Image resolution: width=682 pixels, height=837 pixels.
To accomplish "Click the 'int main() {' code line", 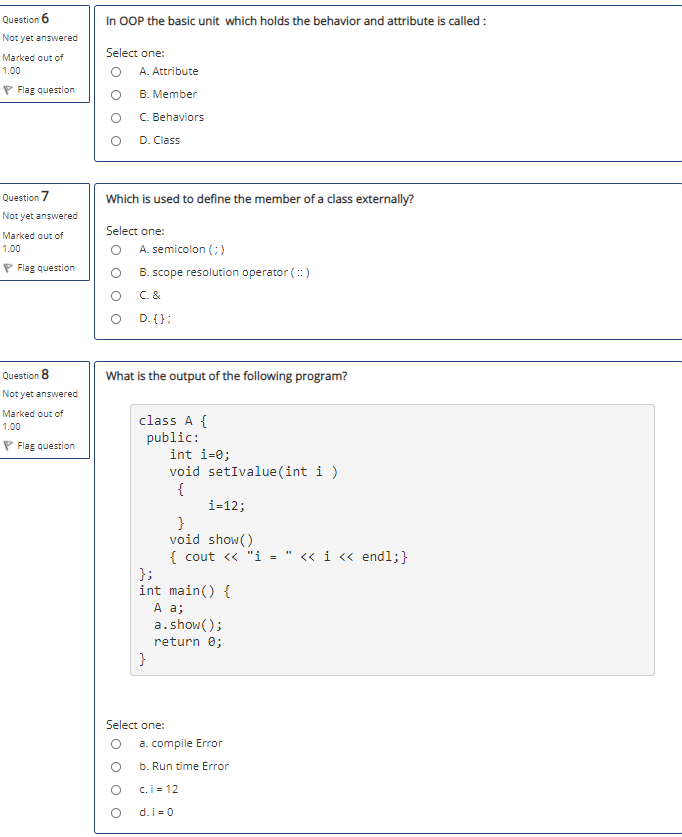I will pyautogui.click(x=185, y=590).
